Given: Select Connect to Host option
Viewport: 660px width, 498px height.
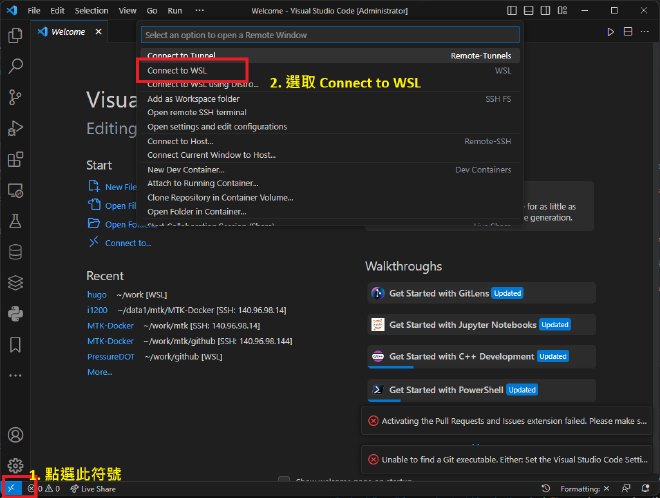Looking at the screenshot, I should point(330,141).
